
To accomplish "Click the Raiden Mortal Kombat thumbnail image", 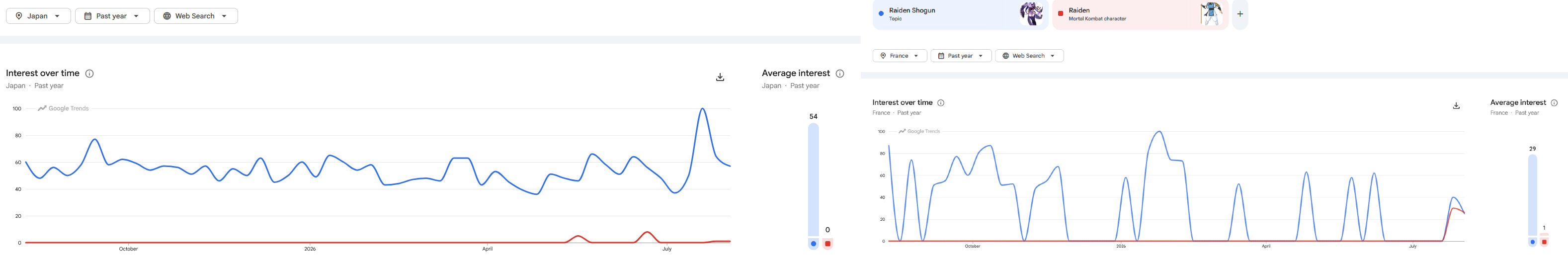I will [1211, 14].
